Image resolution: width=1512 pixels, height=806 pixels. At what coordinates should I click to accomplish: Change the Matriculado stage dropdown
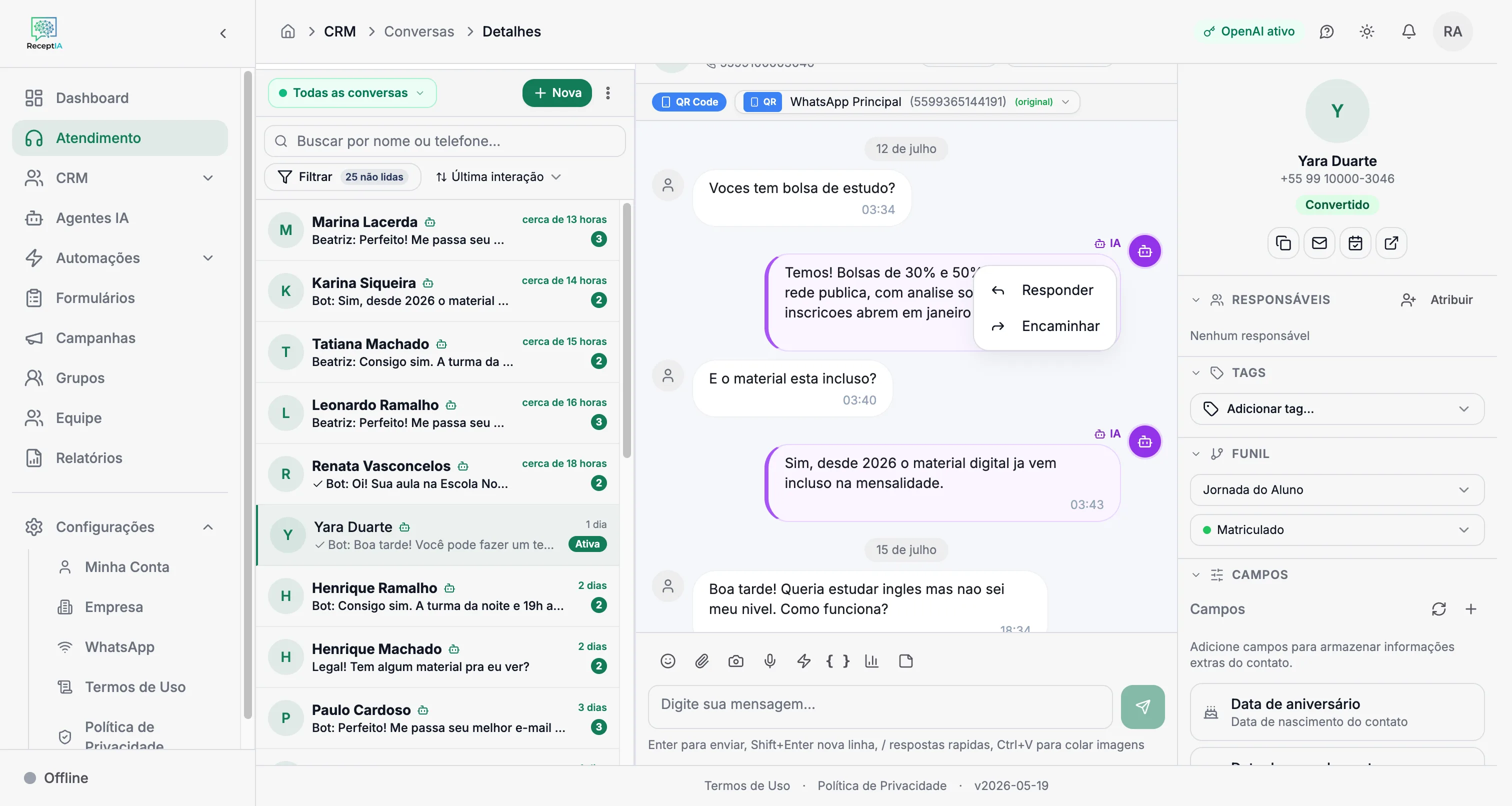1336,530
